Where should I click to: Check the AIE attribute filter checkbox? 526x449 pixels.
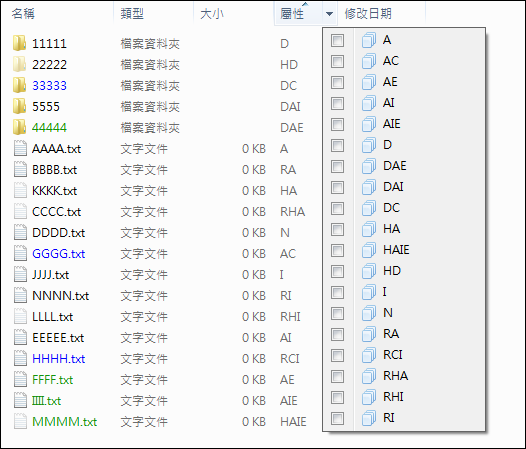point(337,124)
